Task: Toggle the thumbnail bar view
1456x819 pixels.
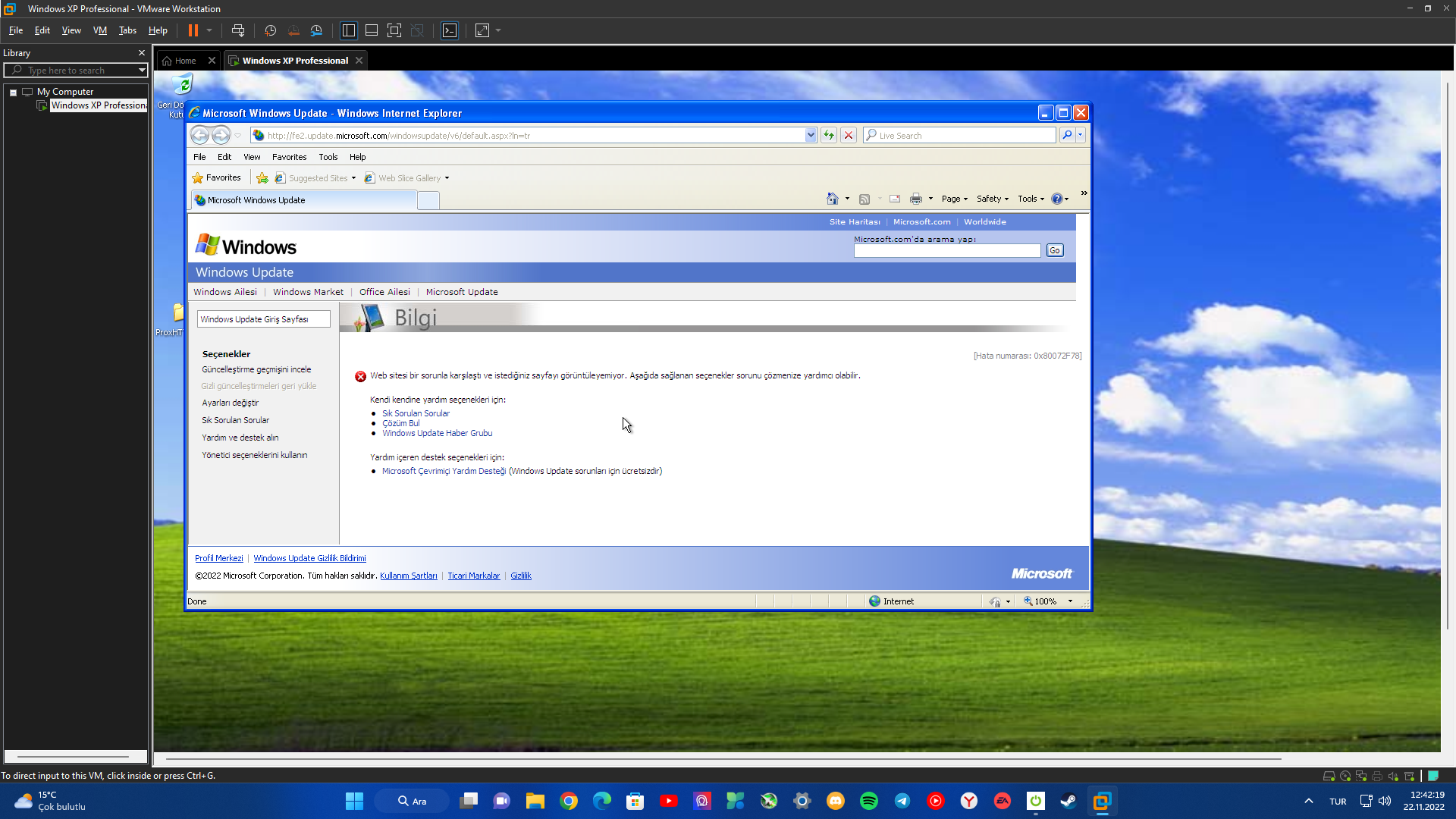Action: (372, 30)
